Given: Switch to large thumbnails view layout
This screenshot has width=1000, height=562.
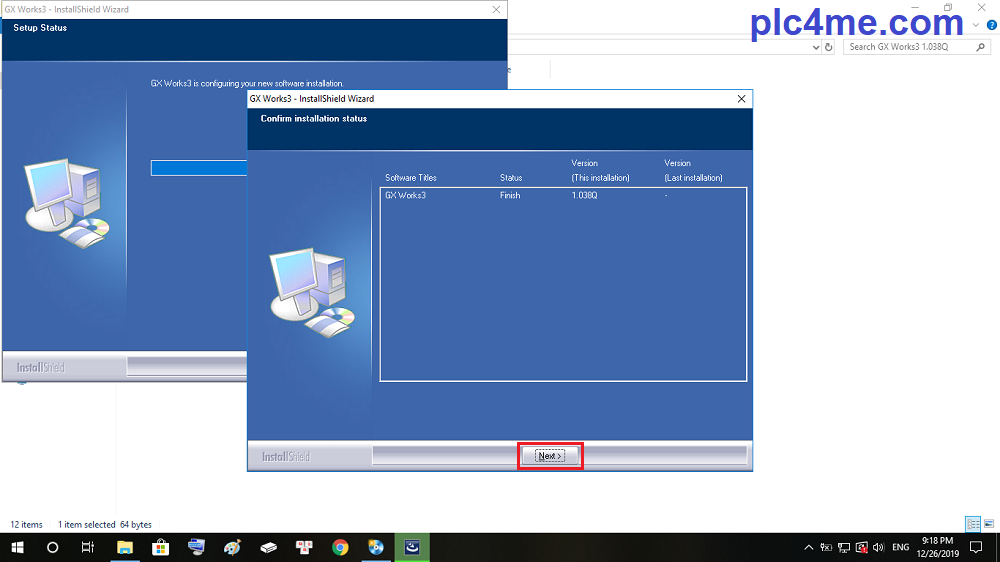Looking at the screenshot, I should tap(989, 524).
